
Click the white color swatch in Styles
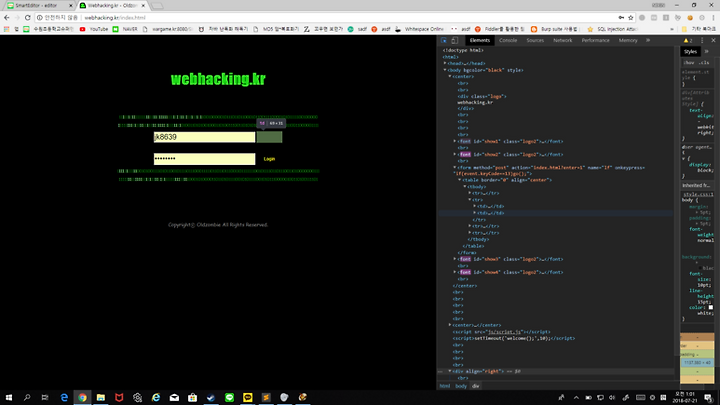(x=711, y=307)
